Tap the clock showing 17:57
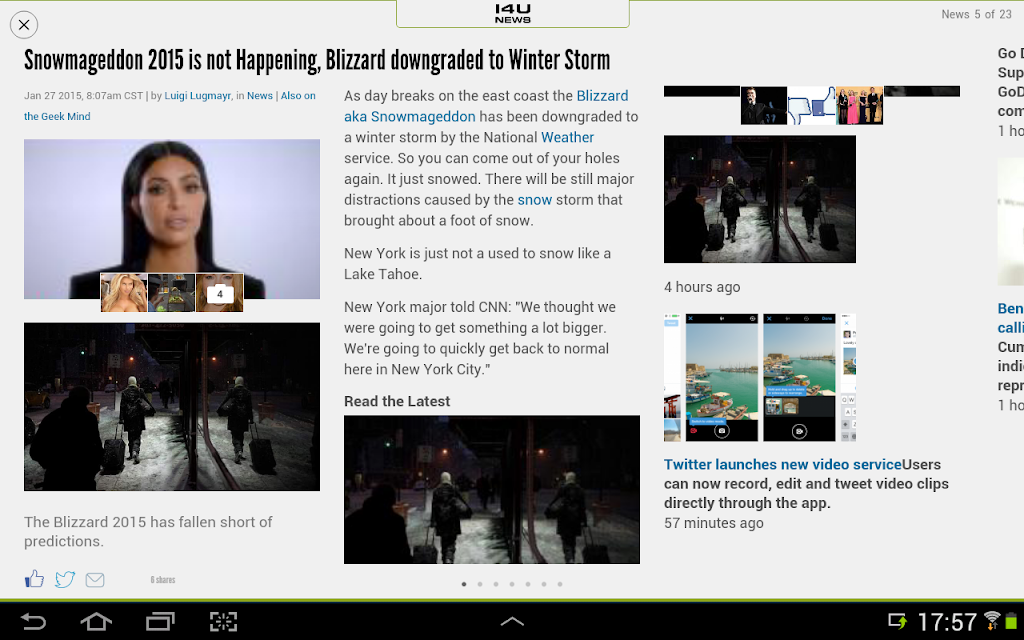Viewport: 1024px width, 640px height. (x=947, y=622)
